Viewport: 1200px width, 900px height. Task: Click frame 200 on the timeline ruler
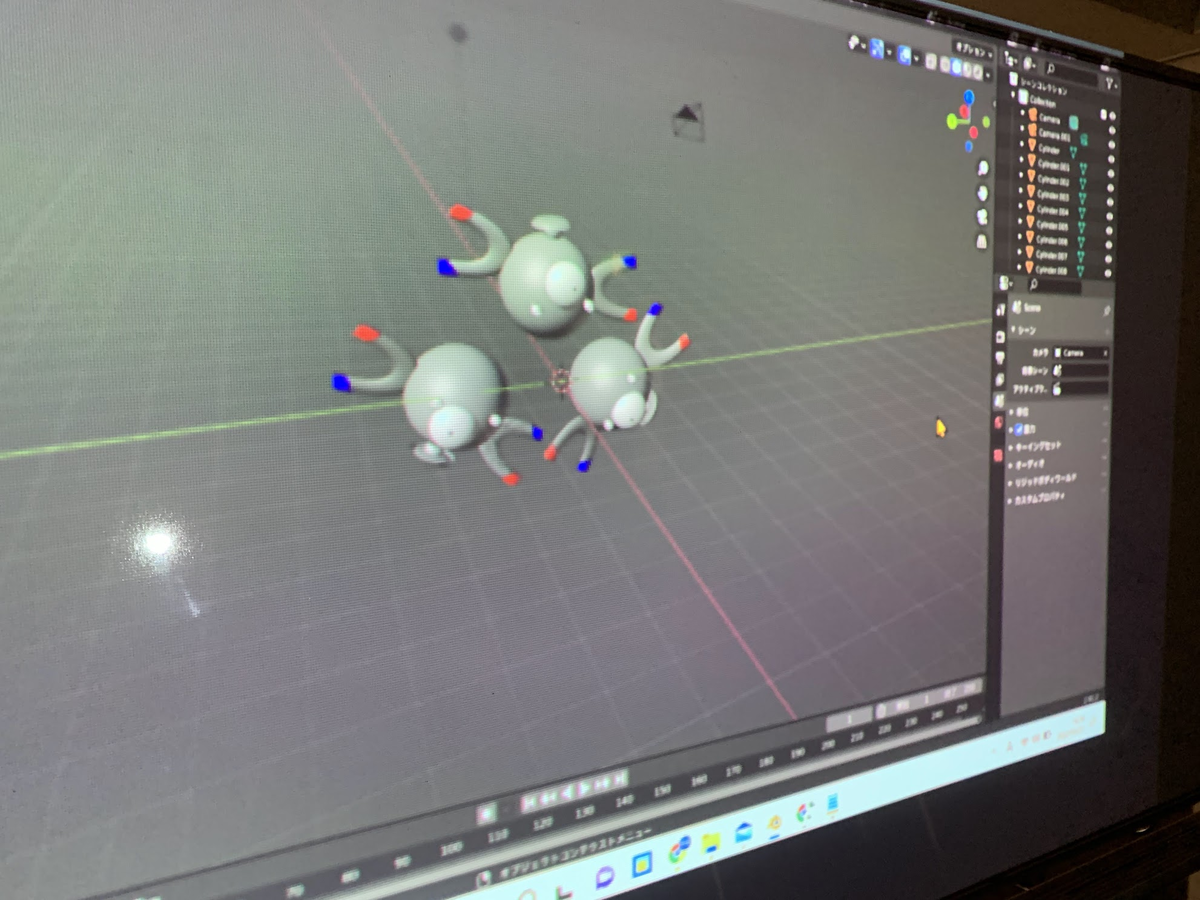(828, 745)
